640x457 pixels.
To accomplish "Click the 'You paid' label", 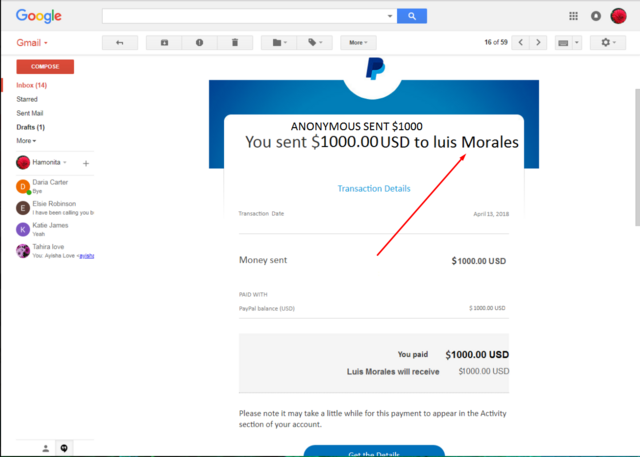I will point(413,354).
